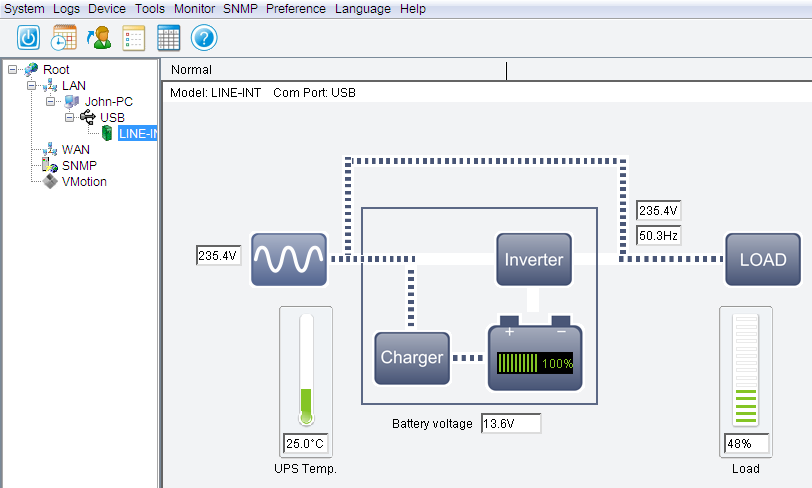This screenshot has width=812, height=488.
Task: Select the Root label in tree
Action: (x=56, y=69)
